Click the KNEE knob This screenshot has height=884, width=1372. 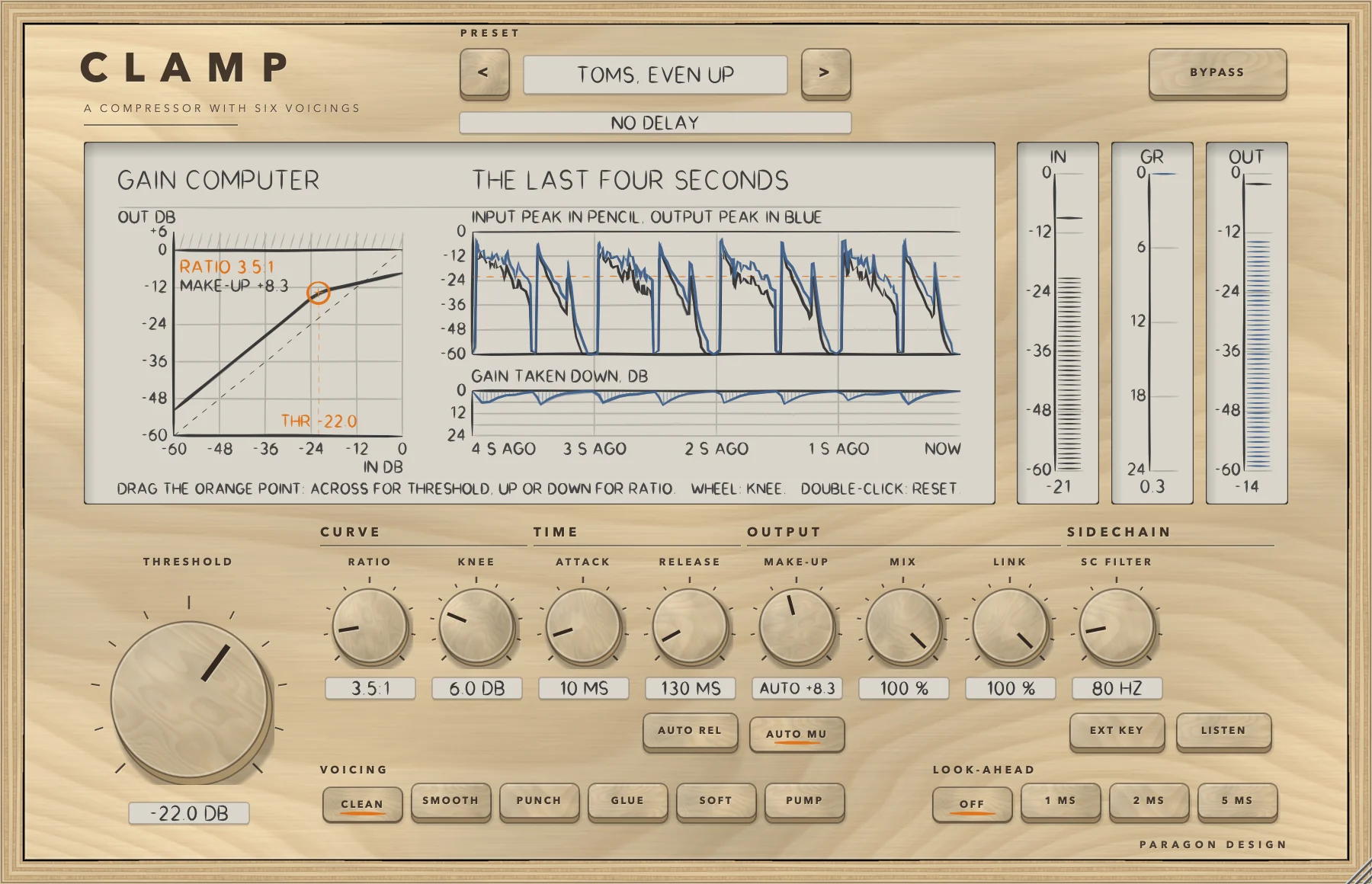(477, 626)
